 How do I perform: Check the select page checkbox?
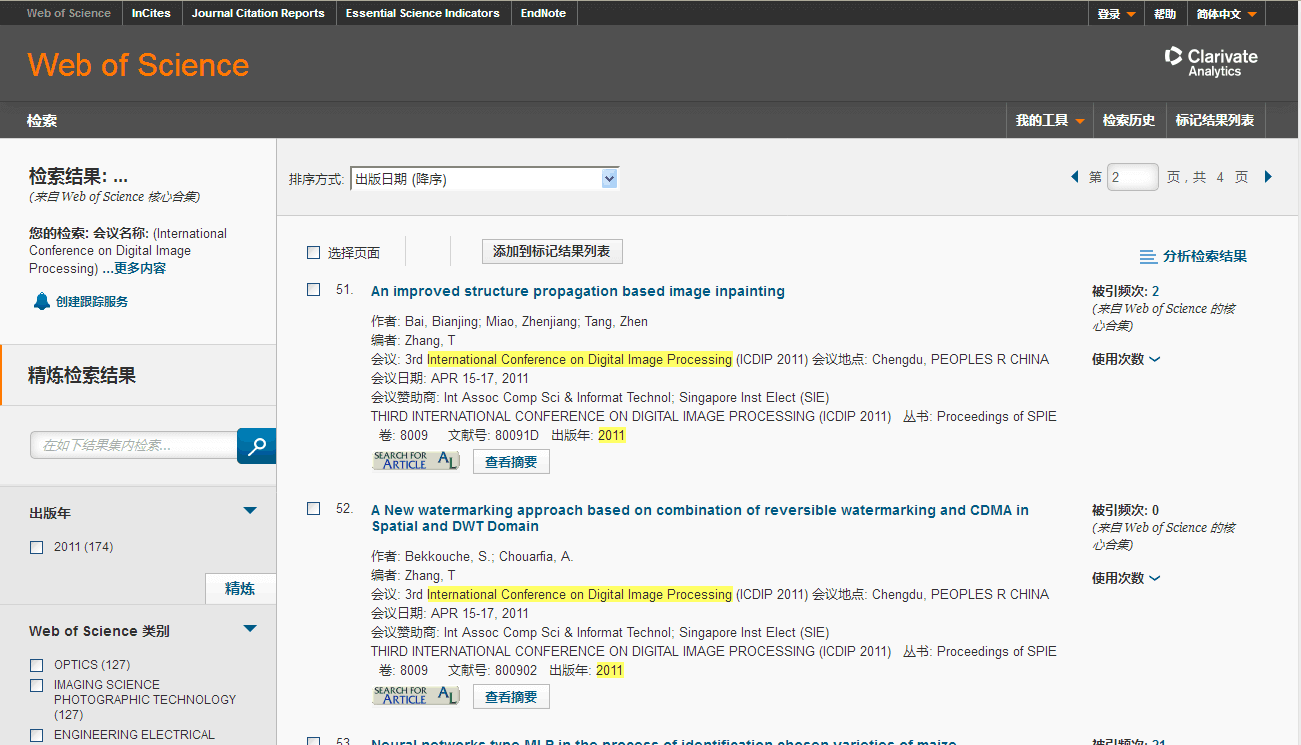(x=313, y=253)
